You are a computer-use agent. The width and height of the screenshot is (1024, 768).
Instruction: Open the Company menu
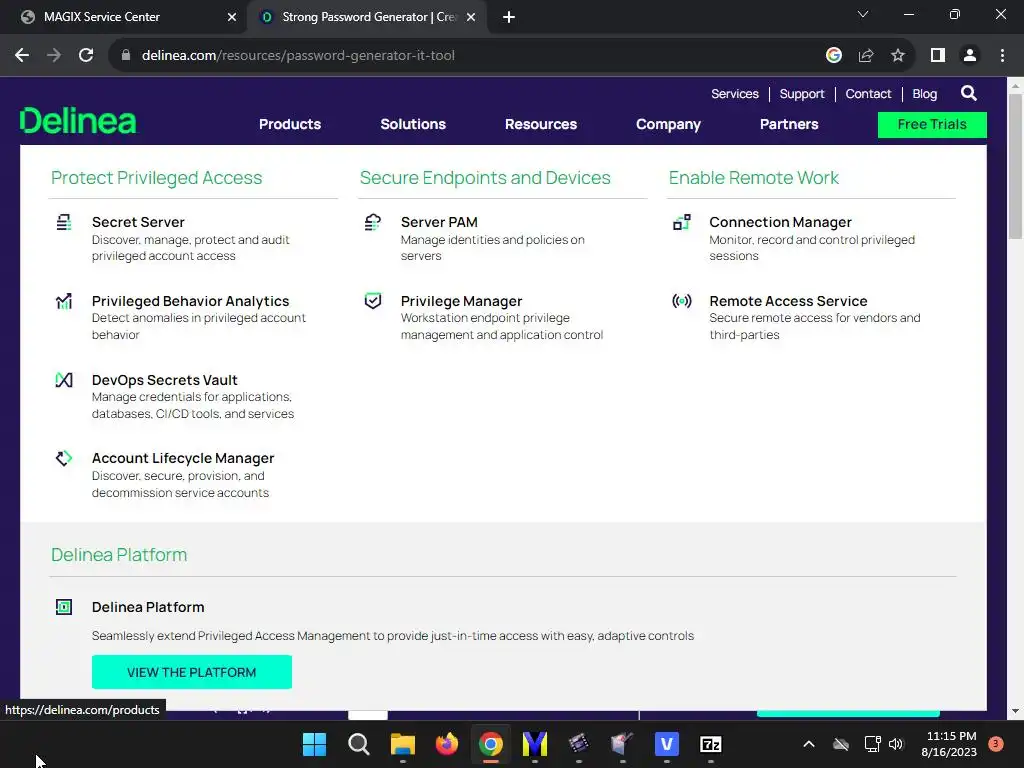[x=668, y=124]
